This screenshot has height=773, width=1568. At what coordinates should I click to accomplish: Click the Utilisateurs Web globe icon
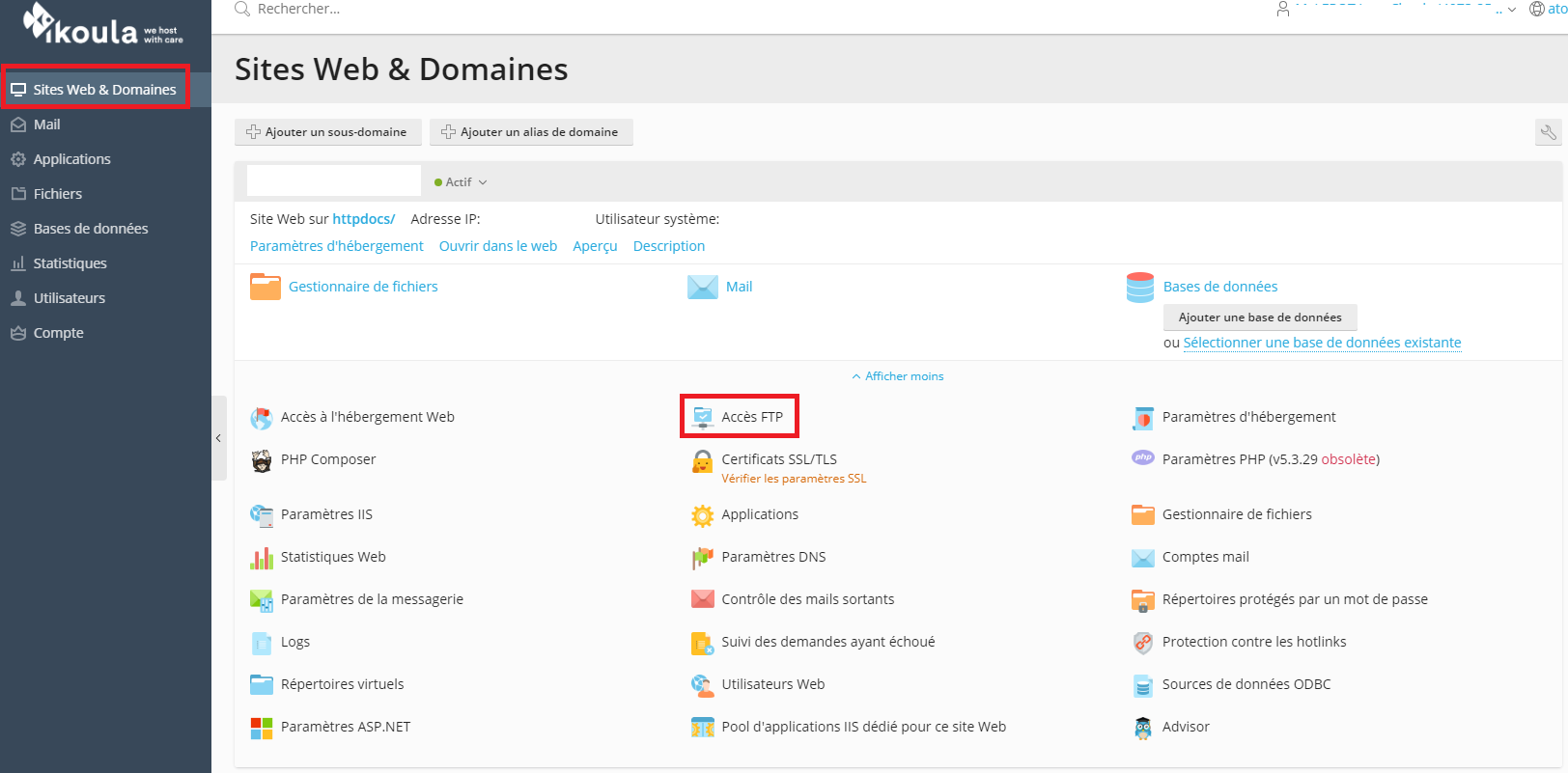coord(703,685)
